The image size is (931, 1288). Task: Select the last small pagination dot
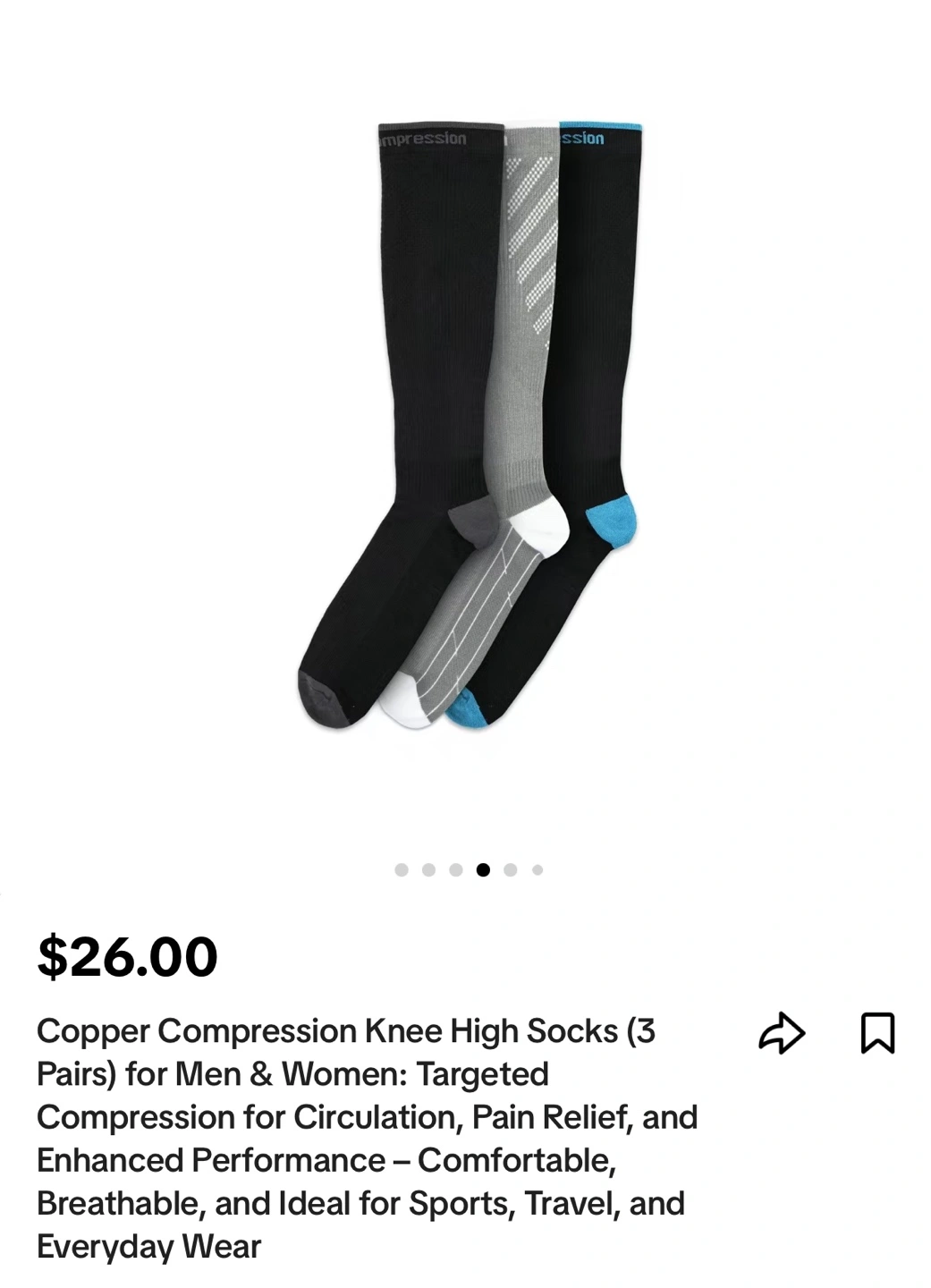(537, 869)
